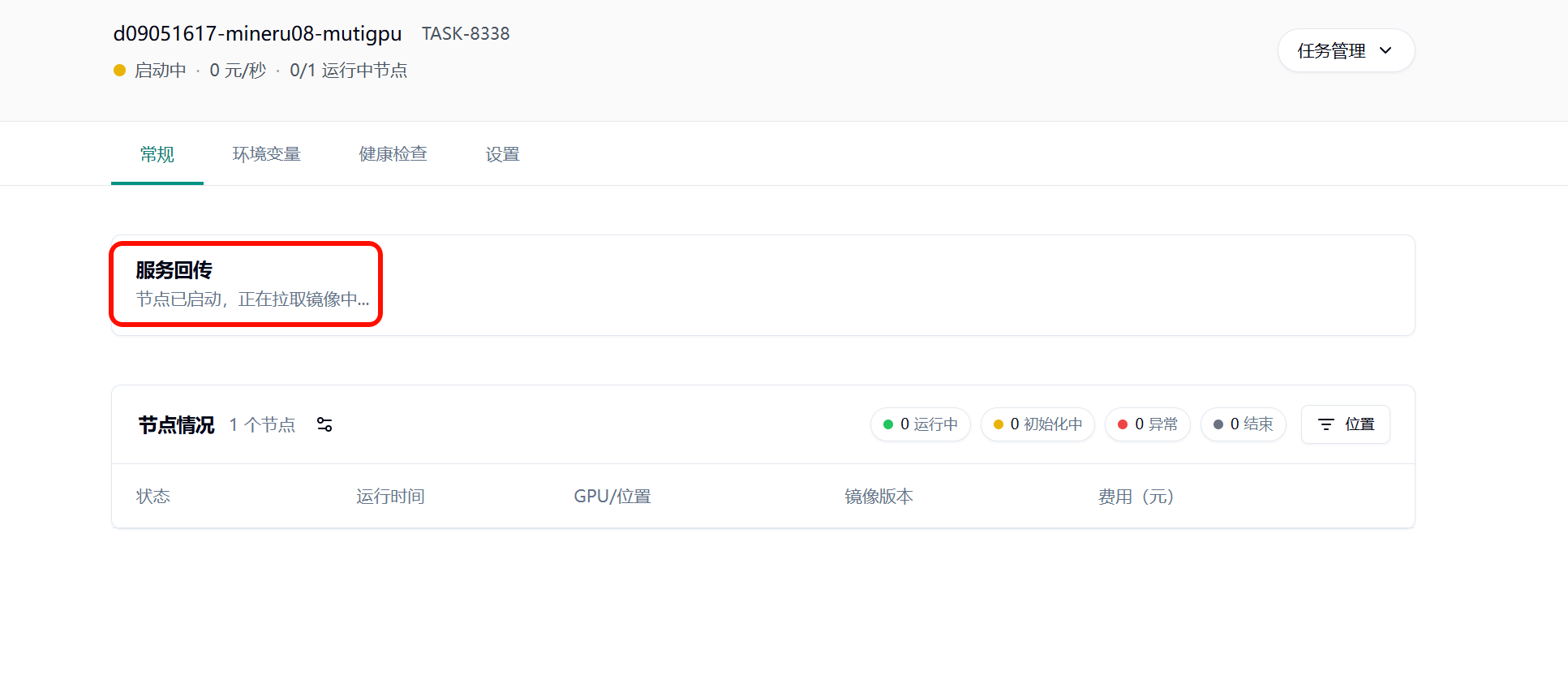The image size is (1568, 680).
Task: Go to the 设置 tab
Action: tap(502, 154)
